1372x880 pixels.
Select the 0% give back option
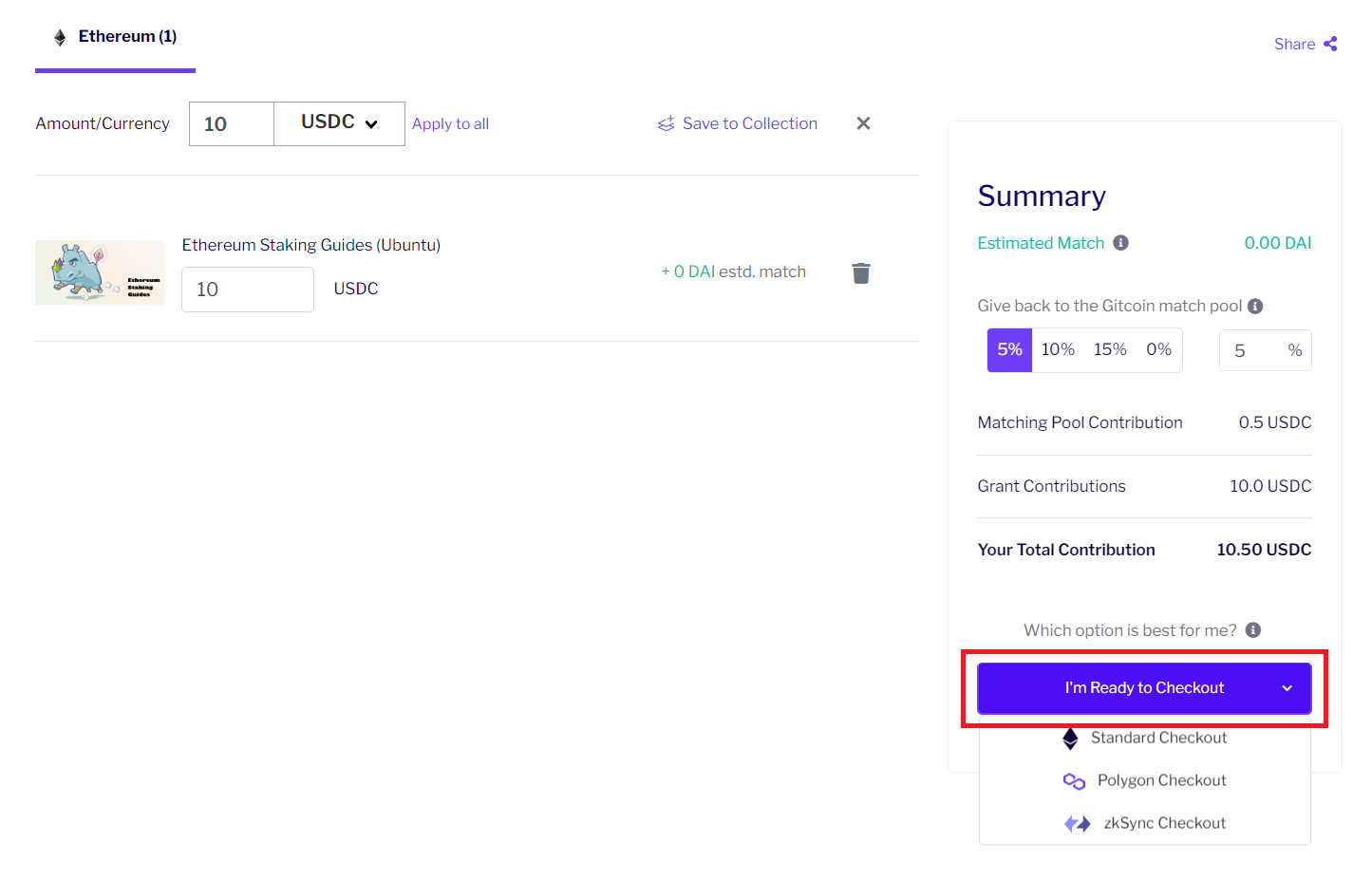click(1158, 349)
